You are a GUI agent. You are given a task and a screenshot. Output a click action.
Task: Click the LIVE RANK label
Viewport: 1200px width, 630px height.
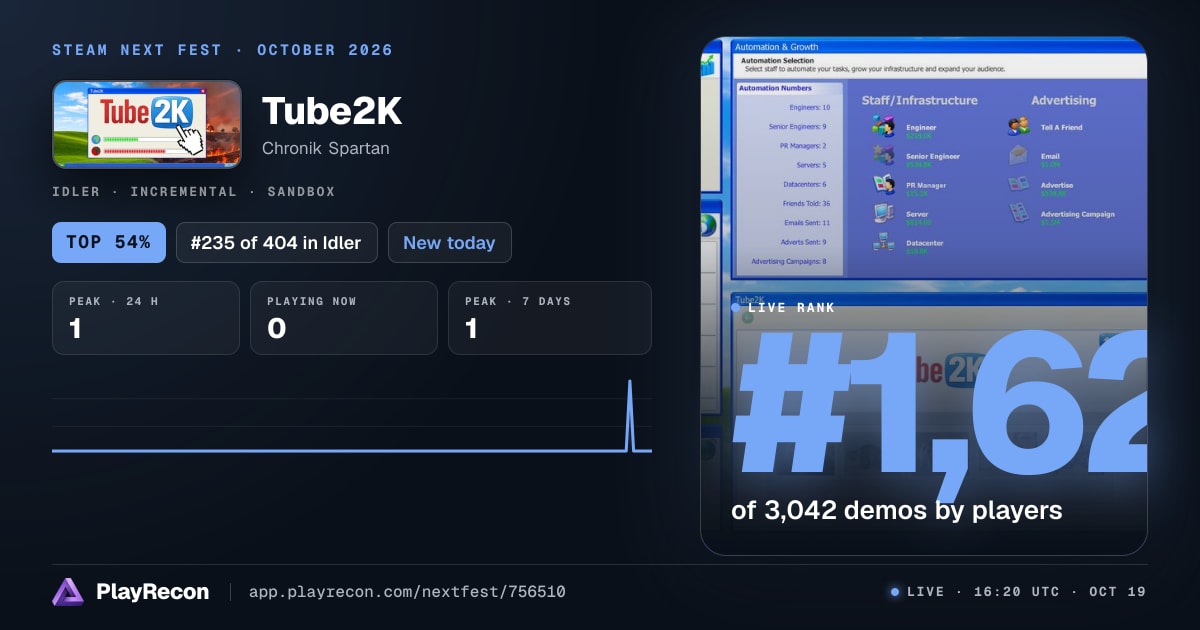[x=791, y=307]
